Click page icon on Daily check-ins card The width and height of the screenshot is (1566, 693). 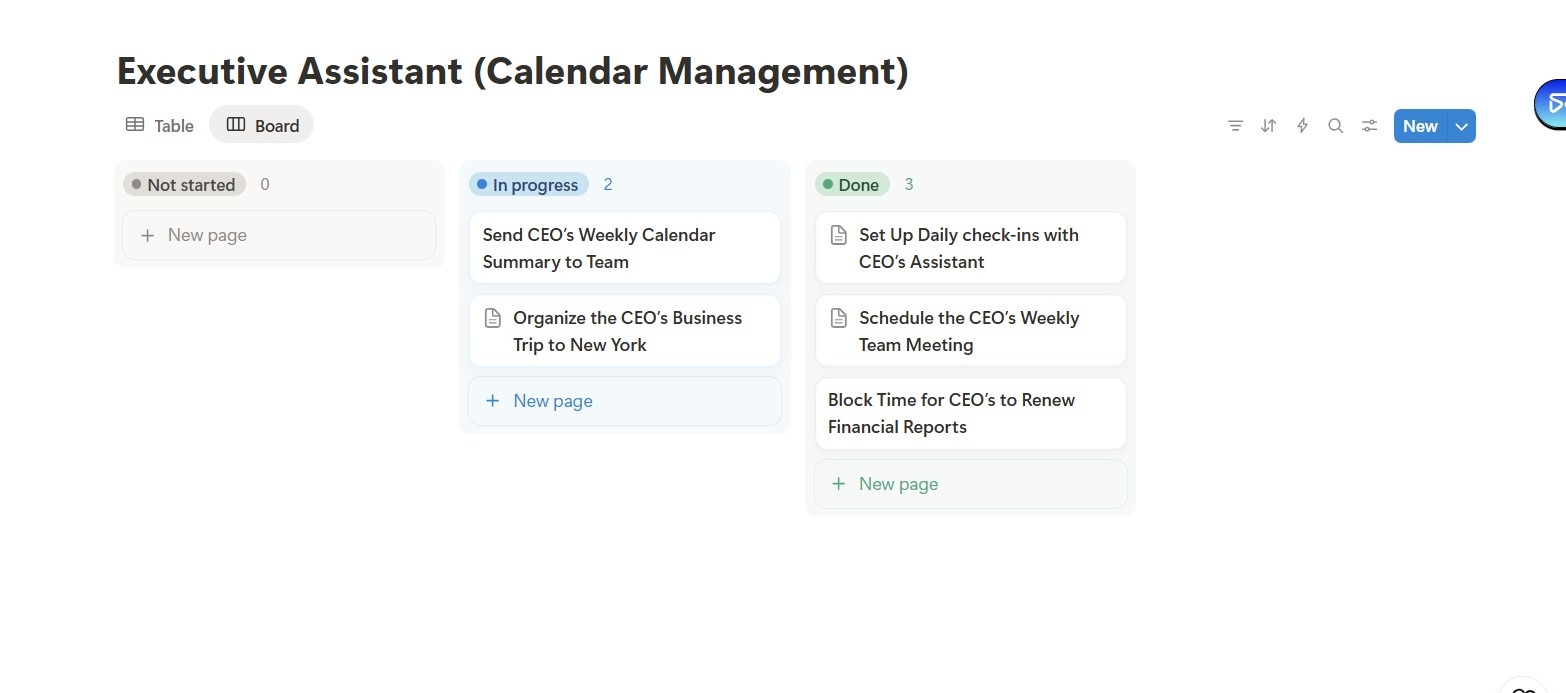coord(838,235)
